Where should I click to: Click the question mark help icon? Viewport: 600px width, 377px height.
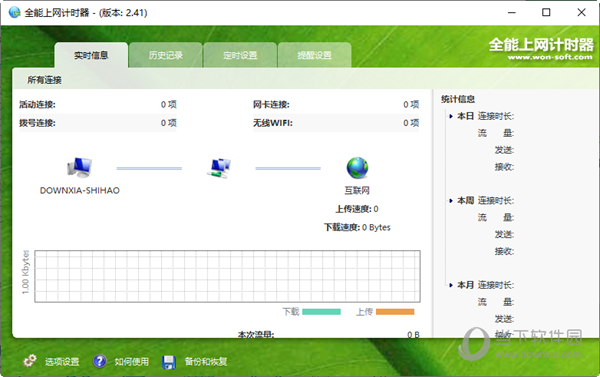click(99, 361)
